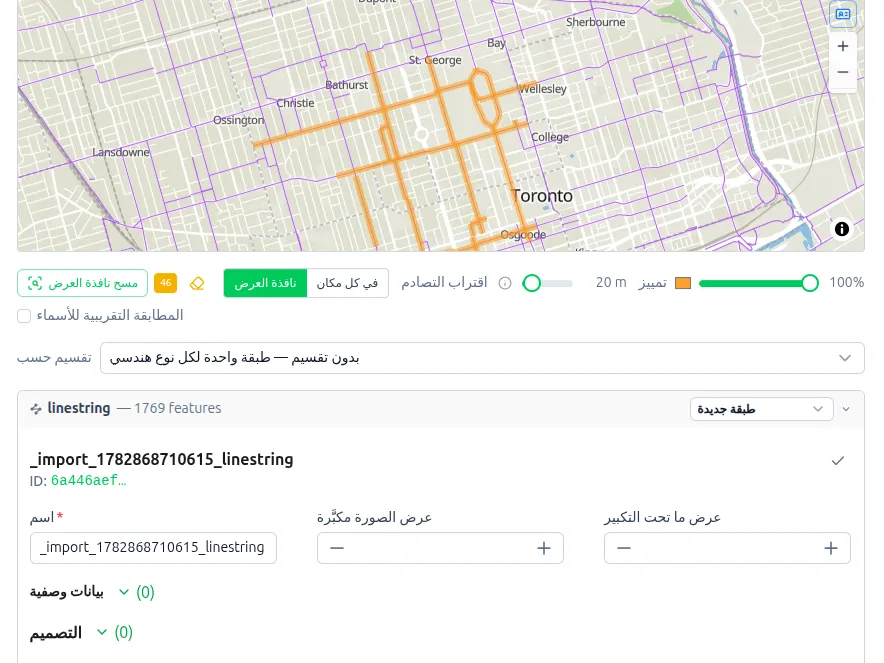Click the linestring geometry type icon
The height and width of the screenshot is (663, 884).
36,409
